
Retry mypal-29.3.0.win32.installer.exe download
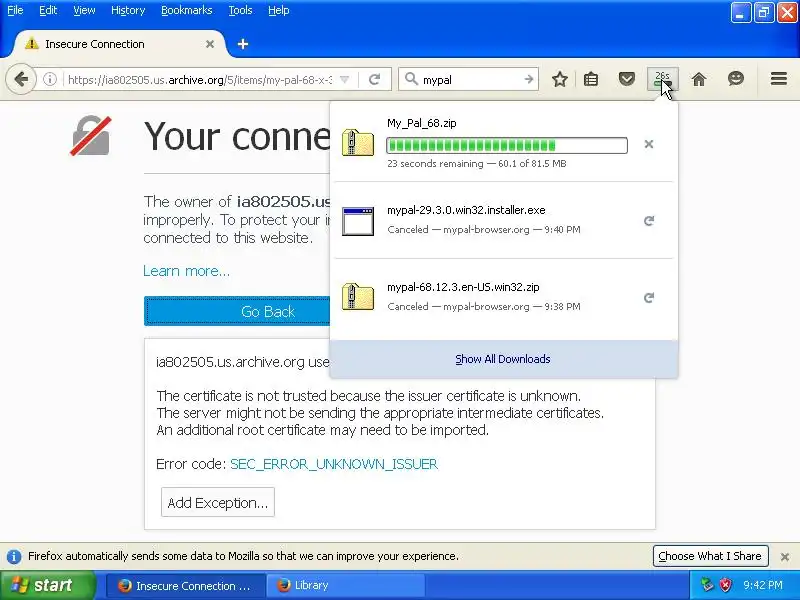pyautogui.click(x=648, y=220)
